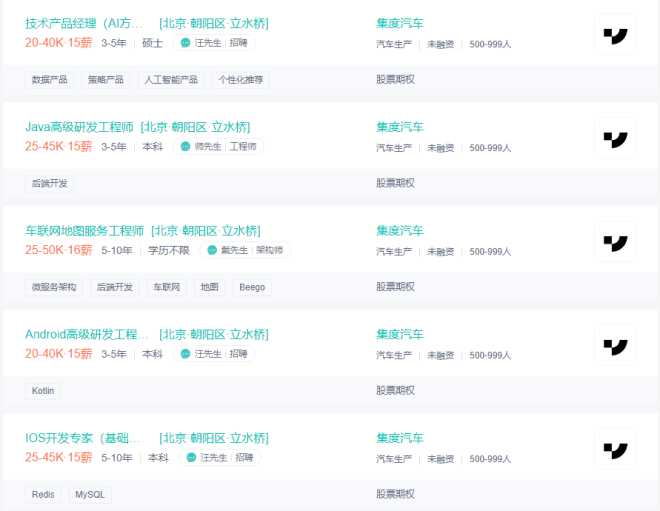Open the IOS开发专家 (基础... job listing
660x511 pixels.
(x=82, y=438)
